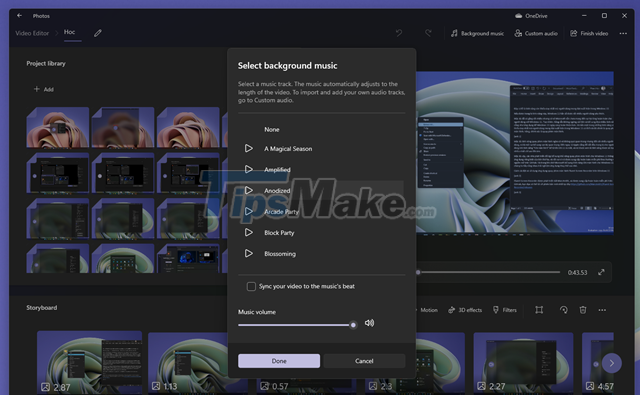Select the storyboard clip with duration 2.27
640x395 pixels.
[523, 363]
